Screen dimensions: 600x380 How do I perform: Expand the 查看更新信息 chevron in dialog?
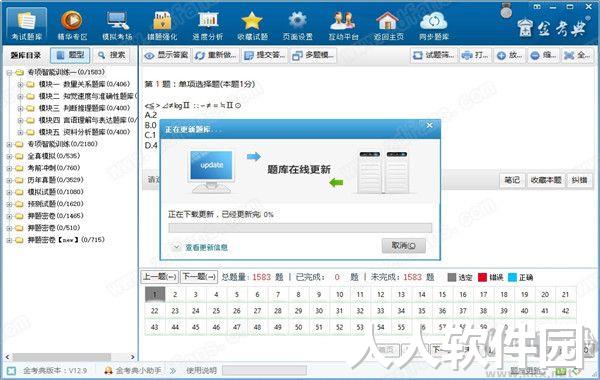click(176, 247)
